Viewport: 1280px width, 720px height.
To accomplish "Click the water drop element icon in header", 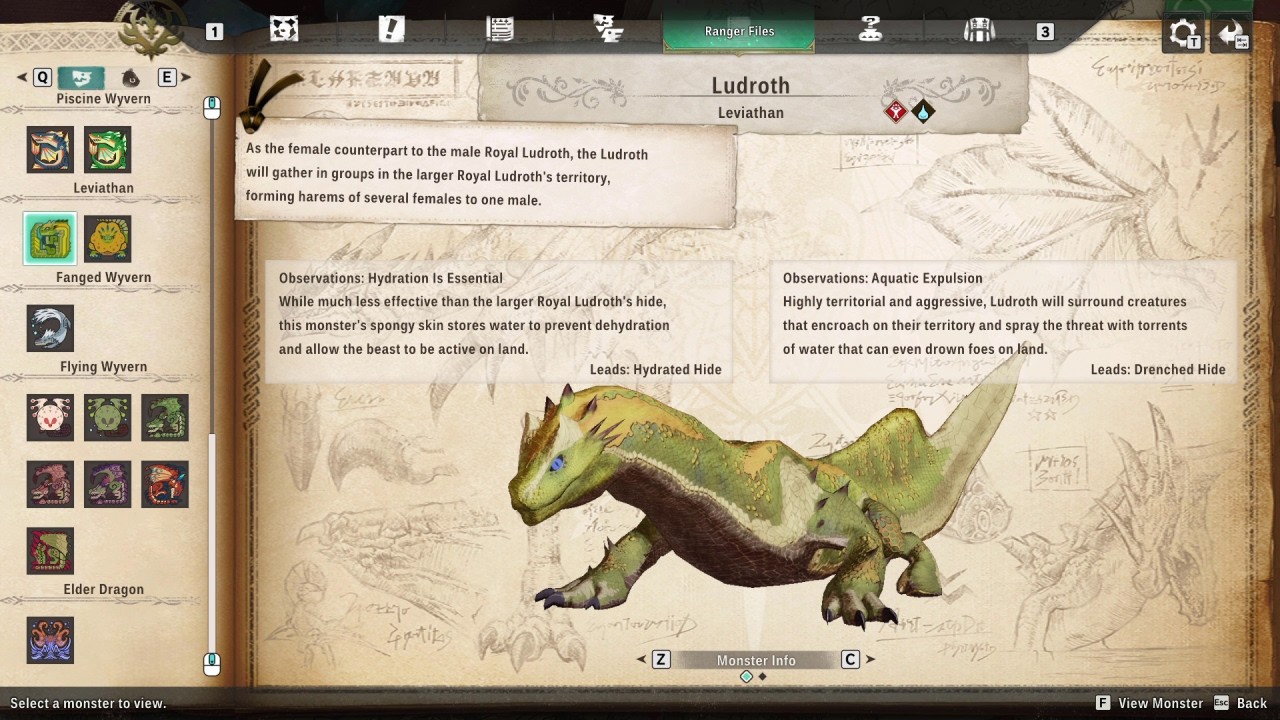I will [x=923, y=112].
